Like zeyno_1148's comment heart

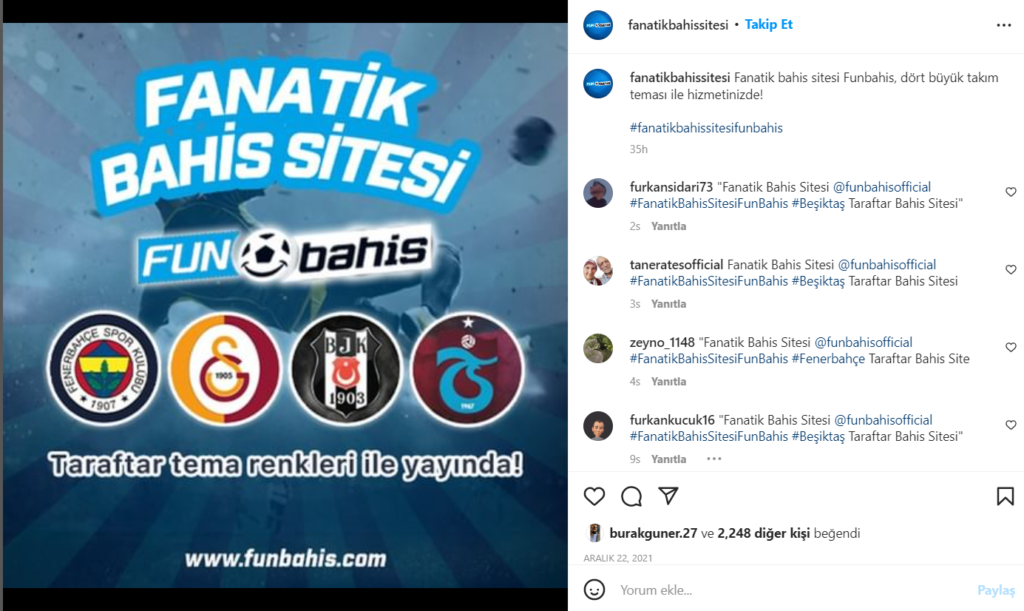click(1011, 347)
